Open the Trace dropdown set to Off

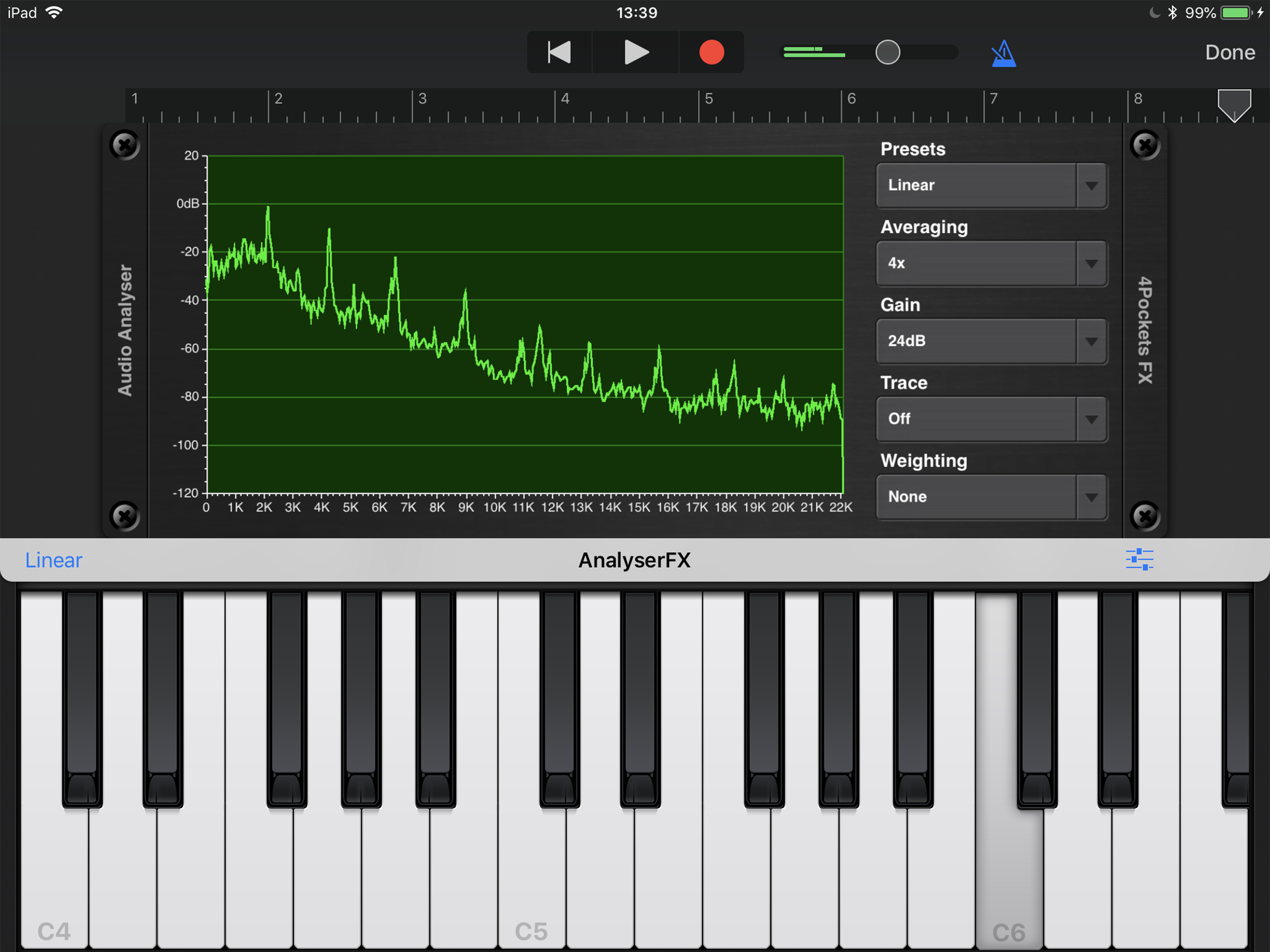click(991, 419)
